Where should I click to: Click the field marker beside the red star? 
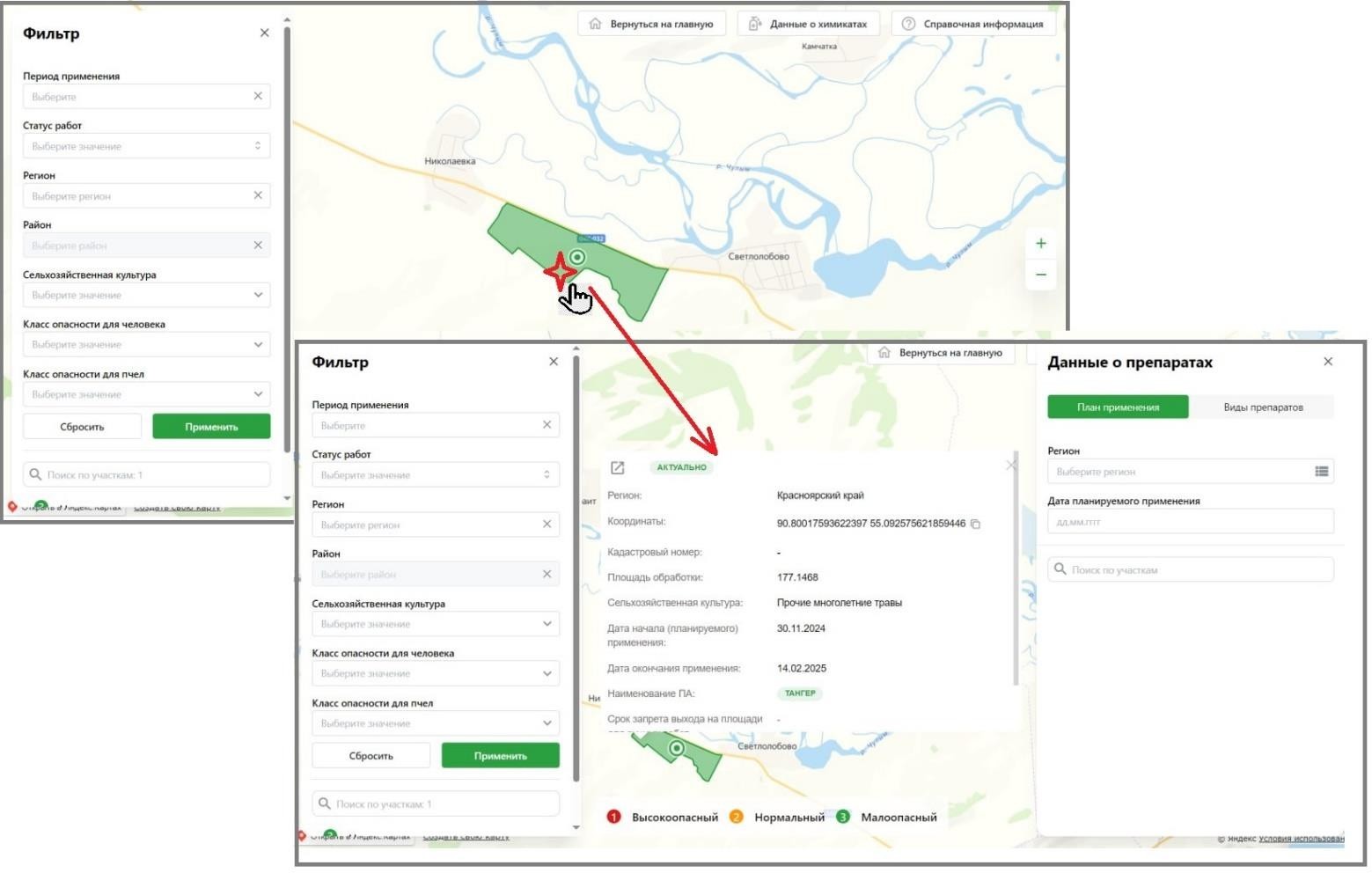pyautogui.click(x=577, y=257)
